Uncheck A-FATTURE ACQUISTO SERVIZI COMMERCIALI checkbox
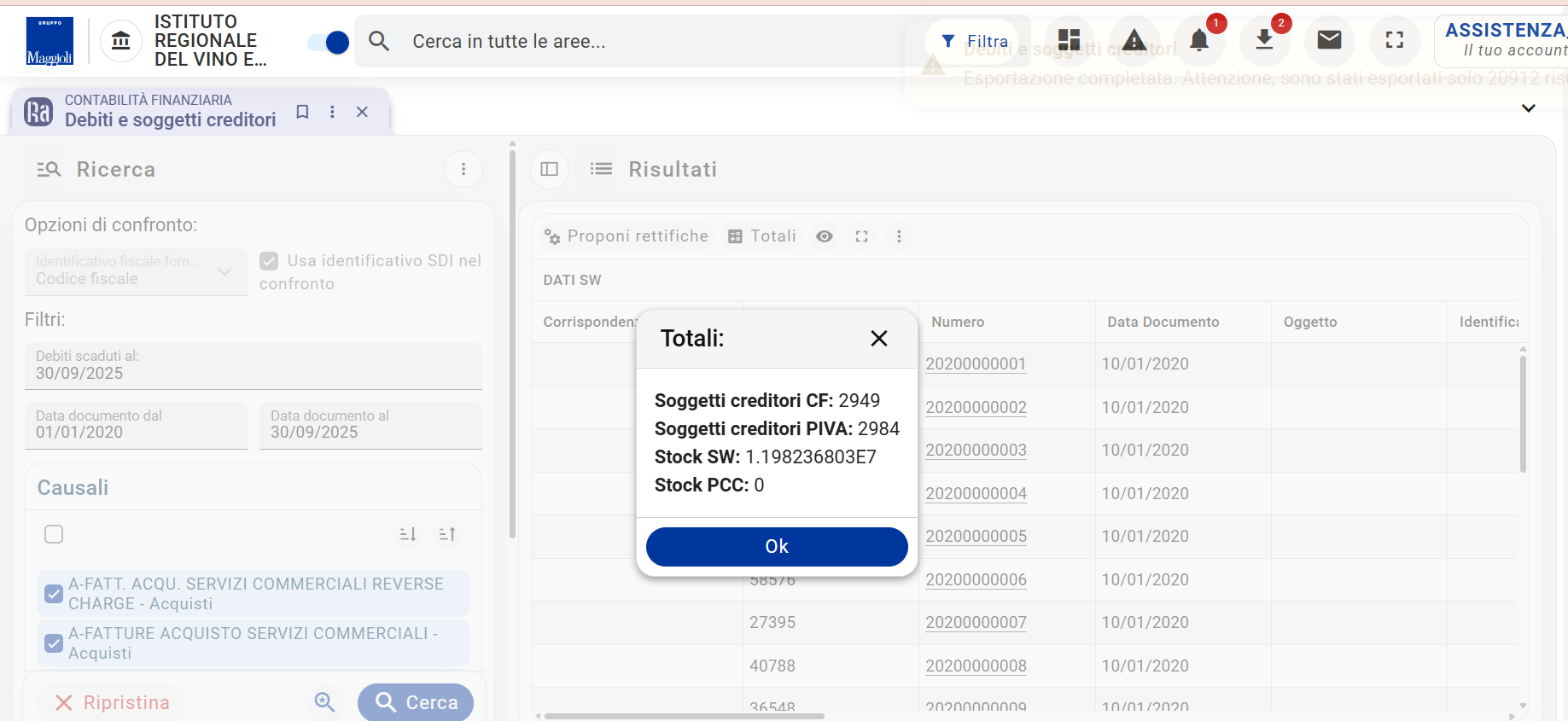1568x721 pixels. pyautogui.click(x=54, y=643)
